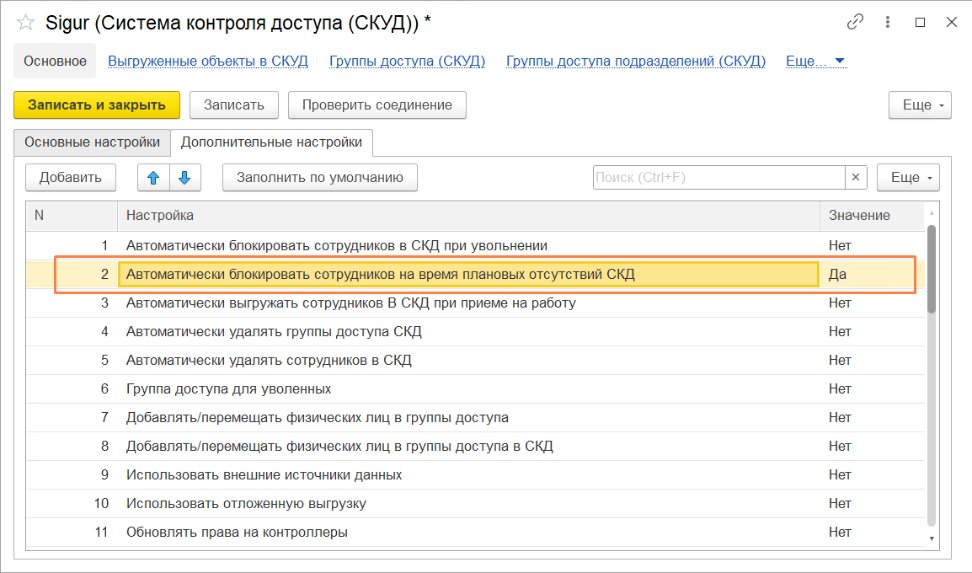
Task: Open the three-dot options menu in title bar
Action: point(888,22)
